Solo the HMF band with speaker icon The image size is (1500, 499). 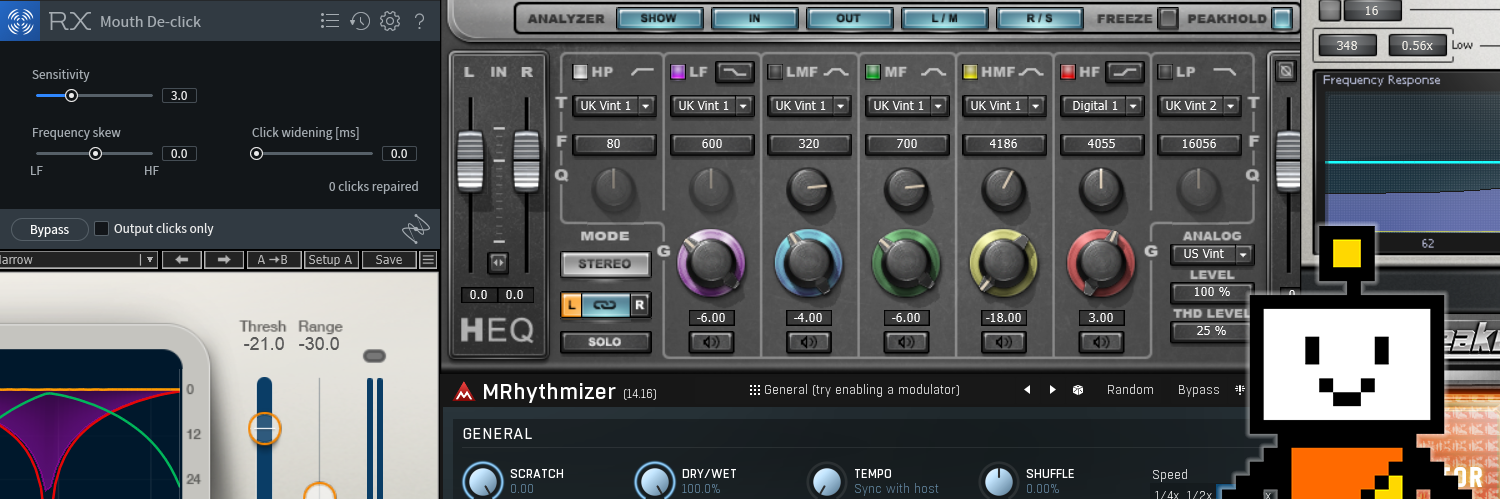1003,342
